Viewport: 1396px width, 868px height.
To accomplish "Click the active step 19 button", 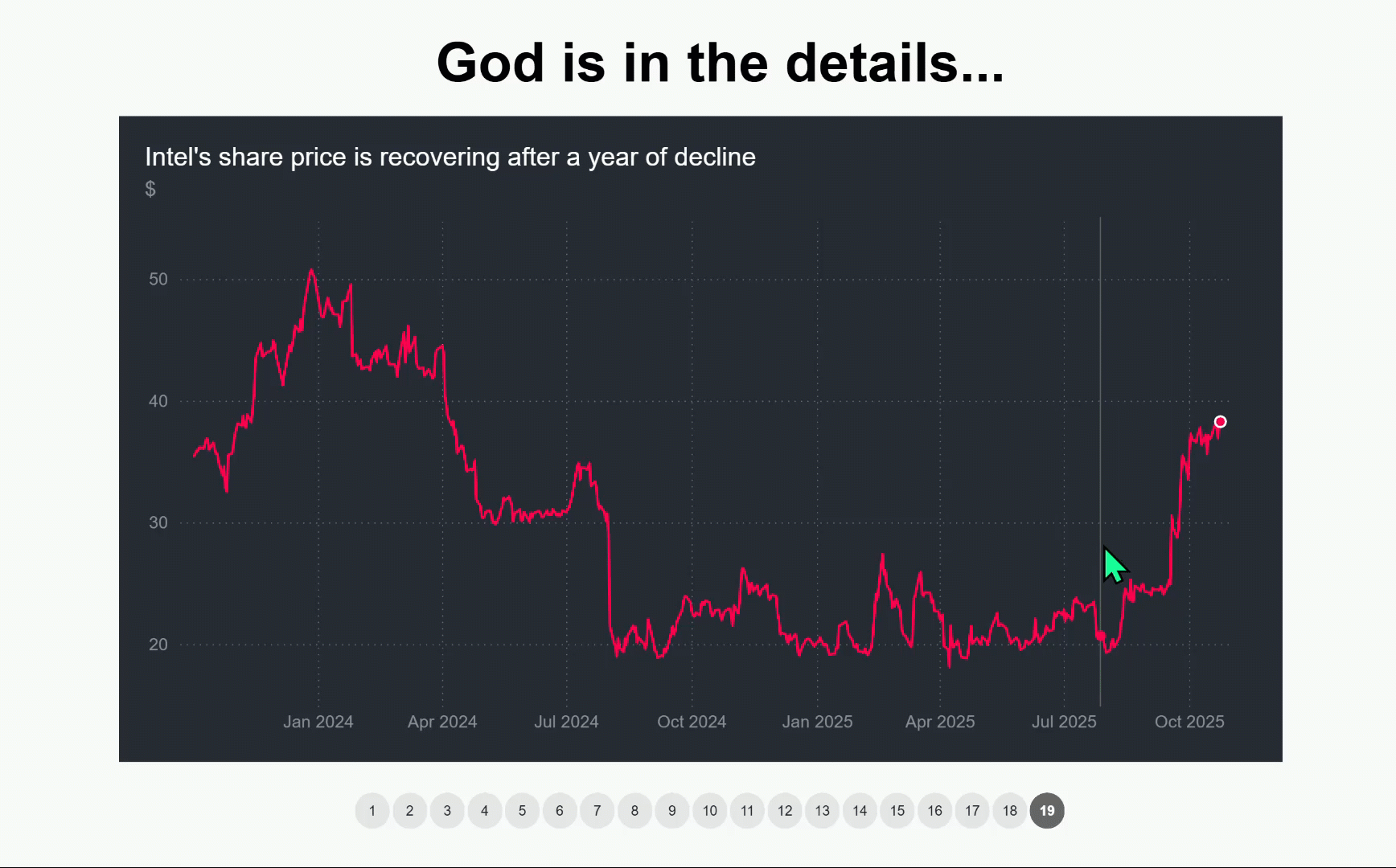I will pyautogui.click(x=1047, y=810).
